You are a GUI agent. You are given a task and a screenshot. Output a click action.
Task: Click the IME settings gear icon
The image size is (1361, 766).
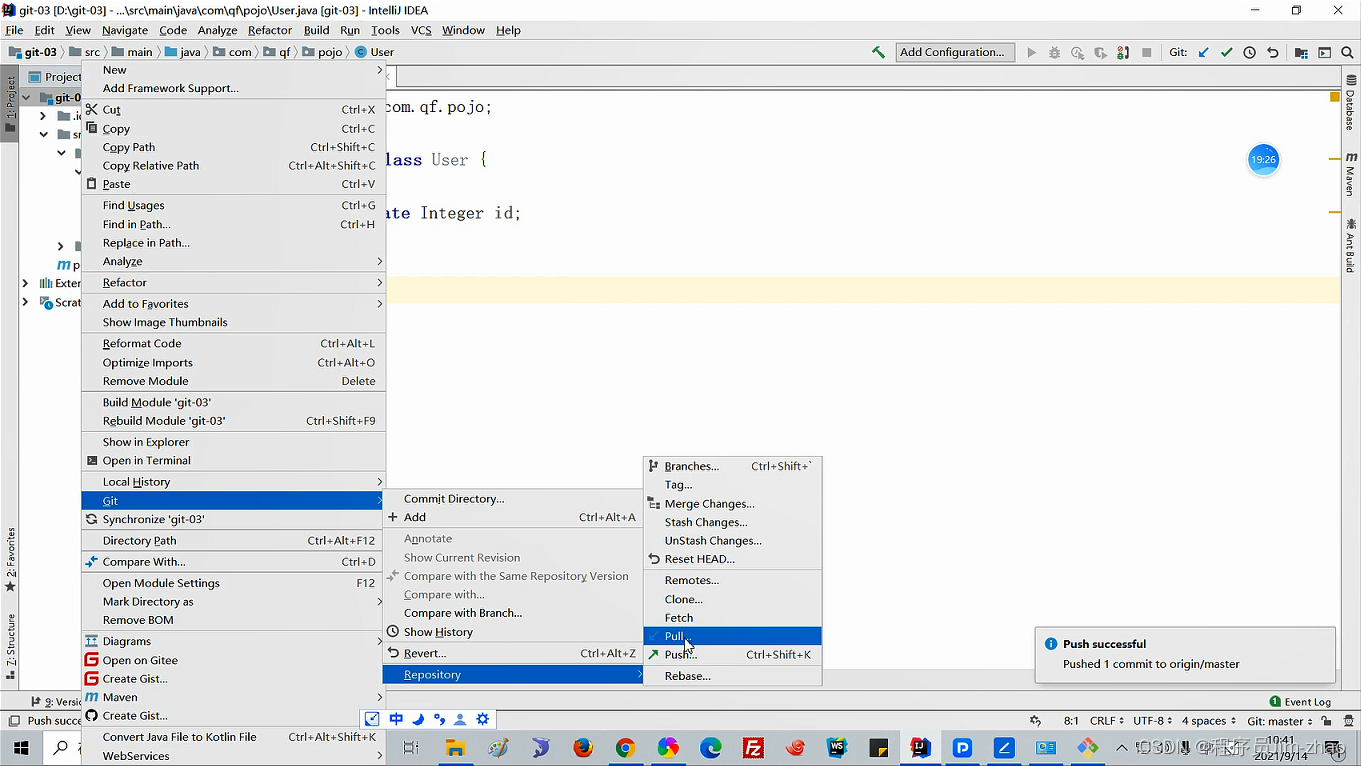coord(483,719)
